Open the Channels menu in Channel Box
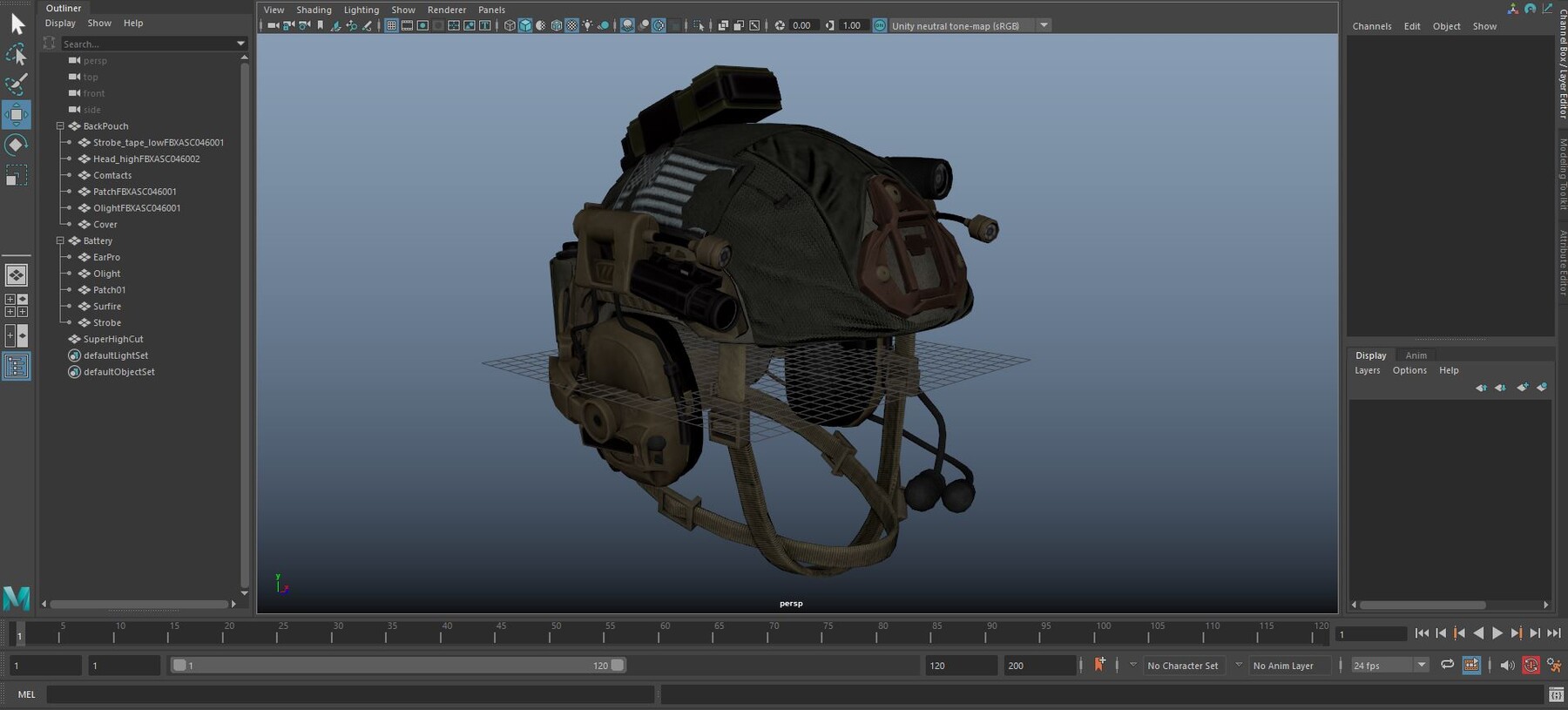The height and width of the screenshot is (710, 1568). click(x=1372, y=26)
